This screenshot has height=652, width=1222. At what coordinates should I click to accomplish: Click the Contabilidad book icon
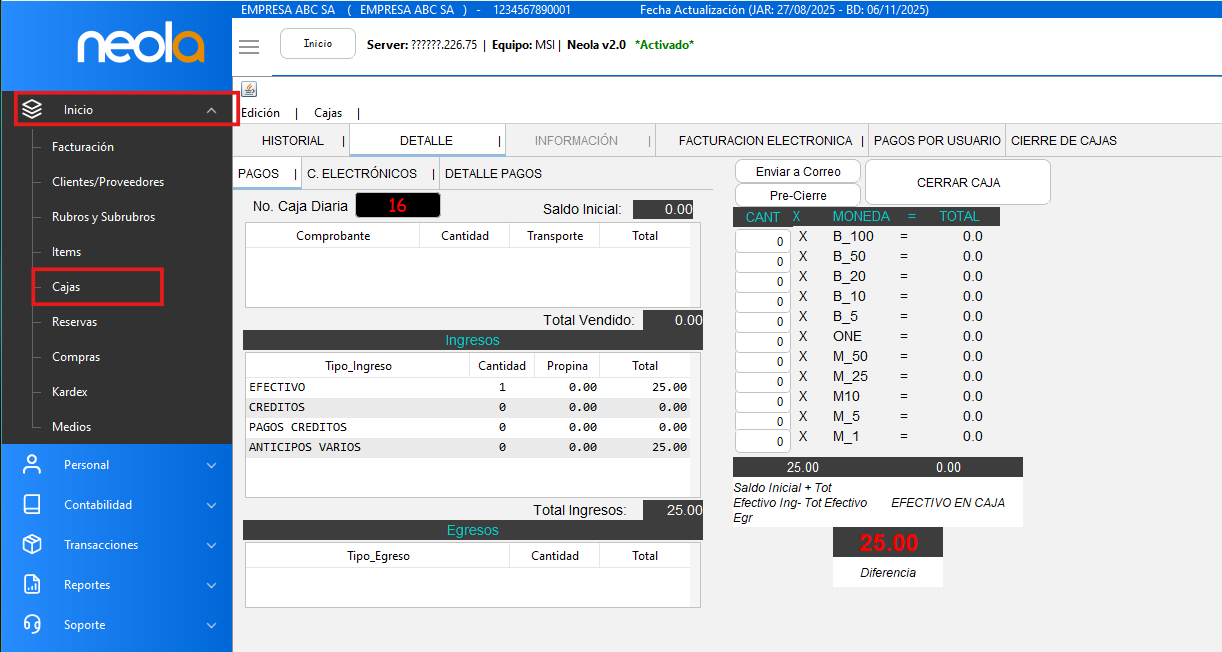32,504
